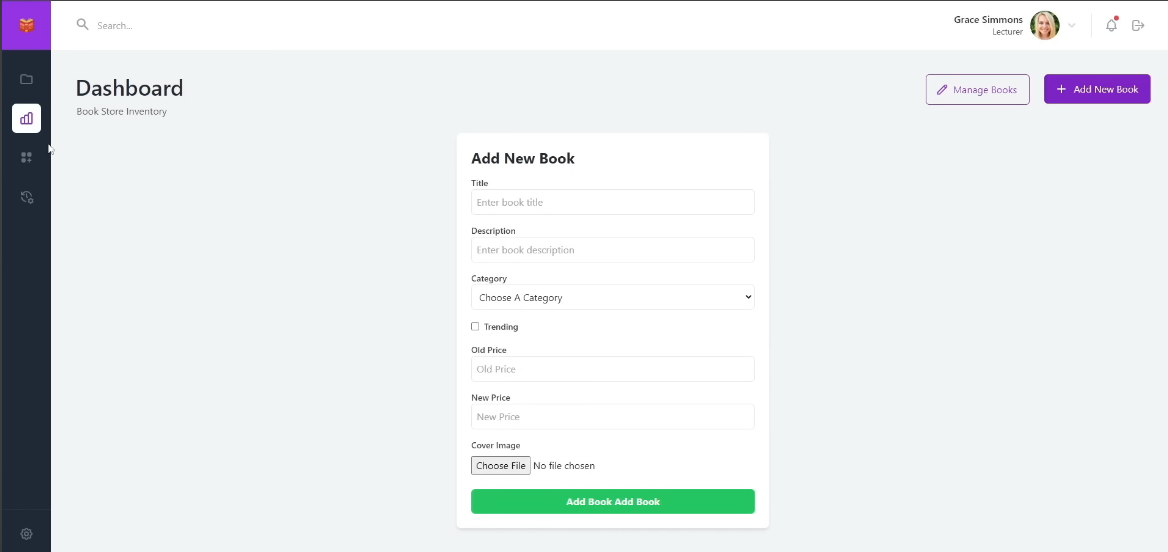Image resolution: width=1168 pixels, height=552 pixels.
Task: Open the settings gear in sidebar
Action: [27, 534]
